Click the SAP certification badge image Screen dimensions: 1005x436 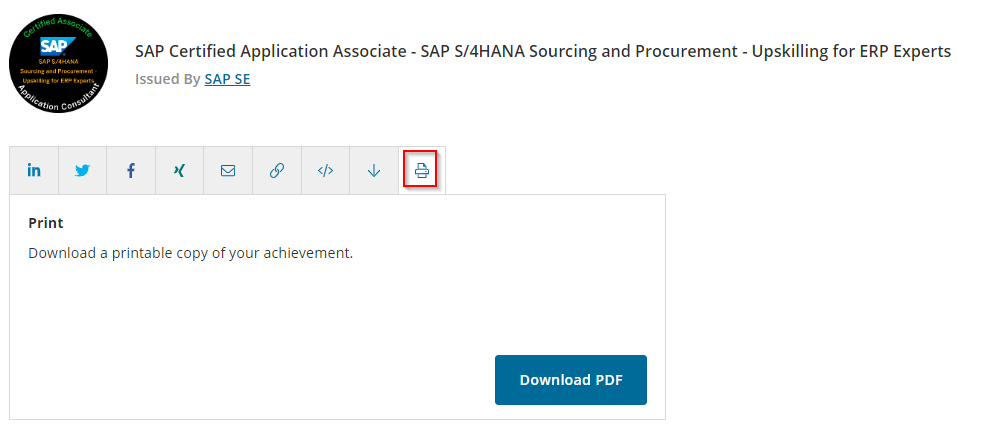pyautogui.click(x=58, y=63)
